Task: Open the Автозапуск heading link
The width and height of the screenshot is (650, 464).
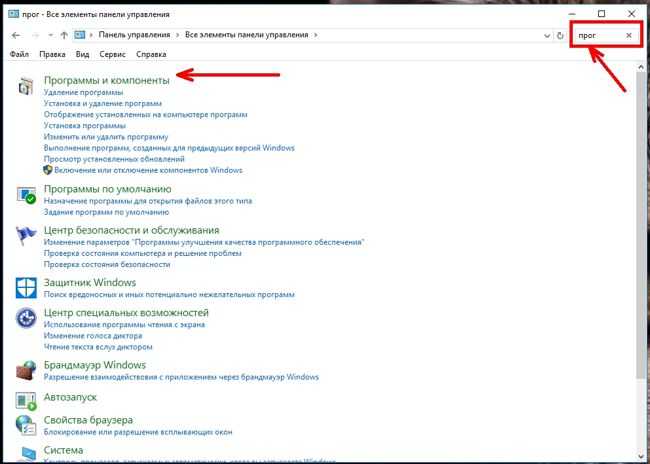Action: tap(70, 397)
